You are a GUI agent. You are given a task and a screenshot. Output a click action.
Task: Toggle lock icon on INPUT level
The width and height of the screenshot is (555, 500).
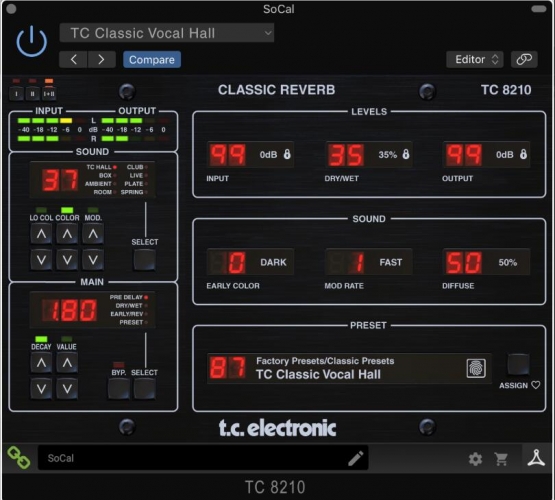[287, 154]
